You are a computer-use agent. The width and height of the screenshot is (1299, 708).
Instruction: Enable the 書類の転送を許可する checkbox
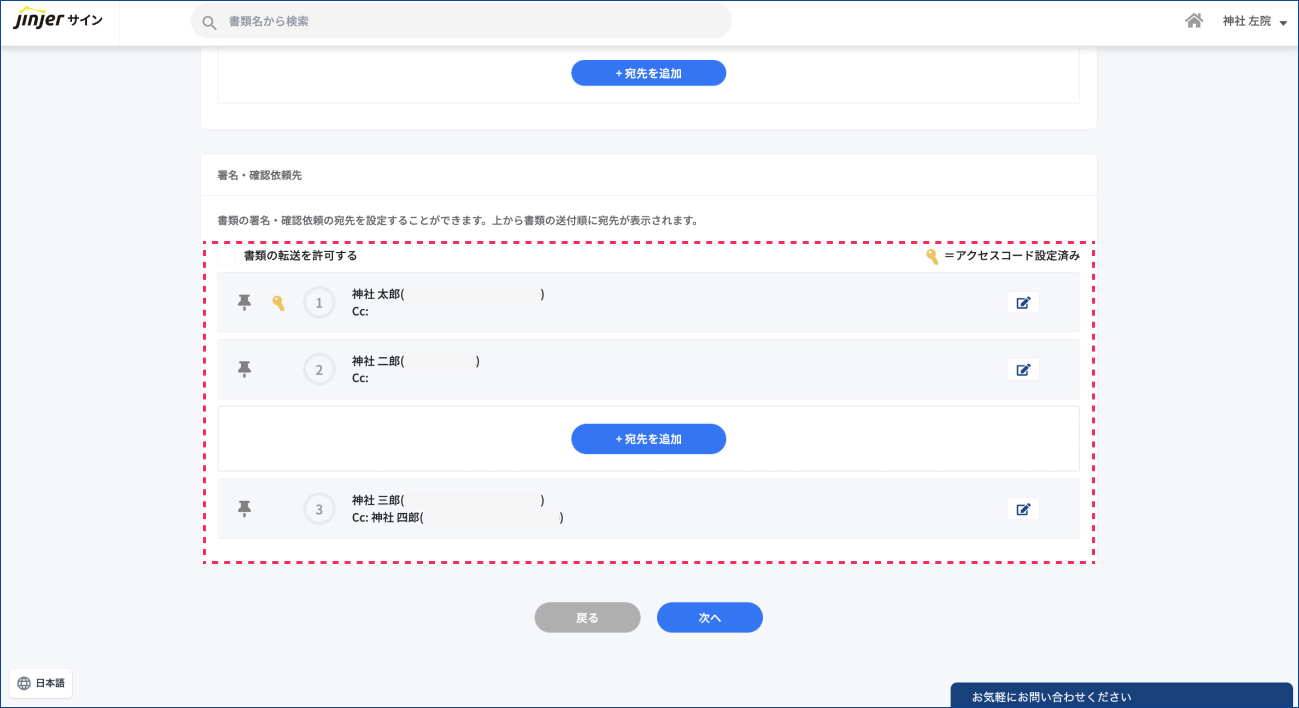[227, 256]
